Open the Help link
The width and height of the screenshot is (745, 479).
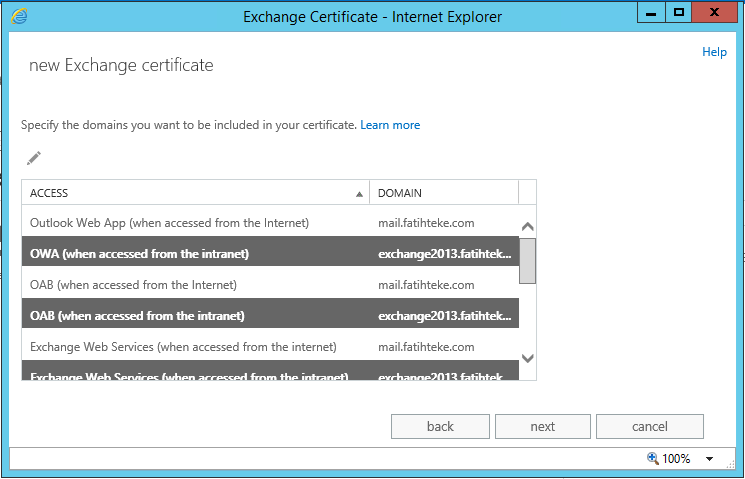point(714,52)
